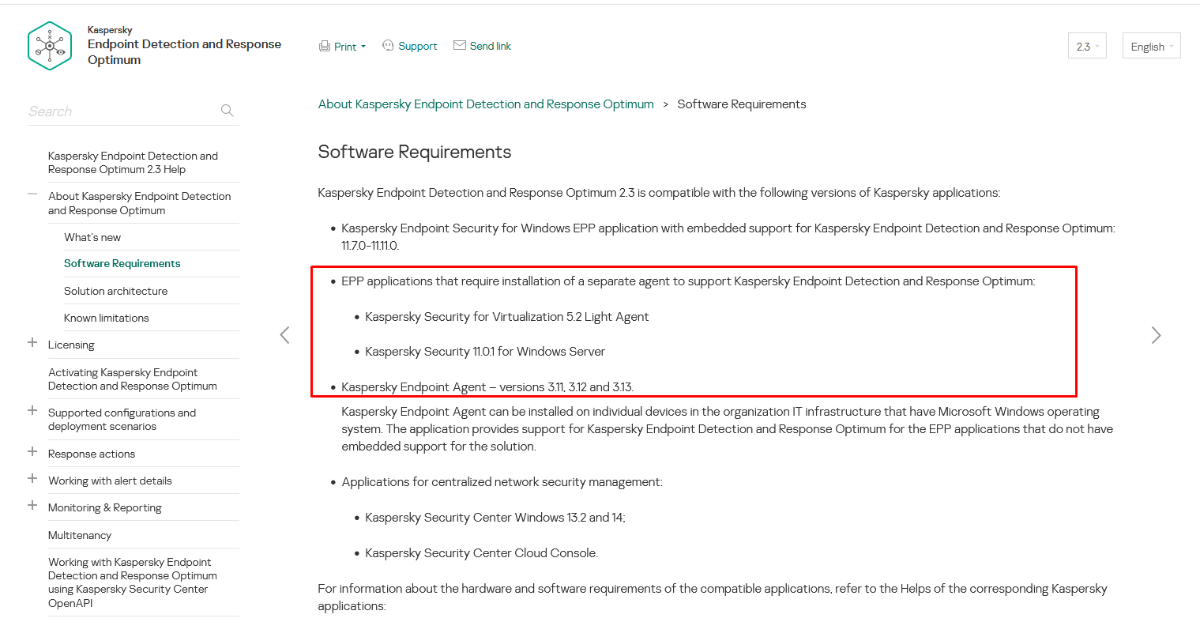Viewport: 1200px width, 622px height.
Task: Click the printer icon beside Print
Action: click(x=324, y=46)
